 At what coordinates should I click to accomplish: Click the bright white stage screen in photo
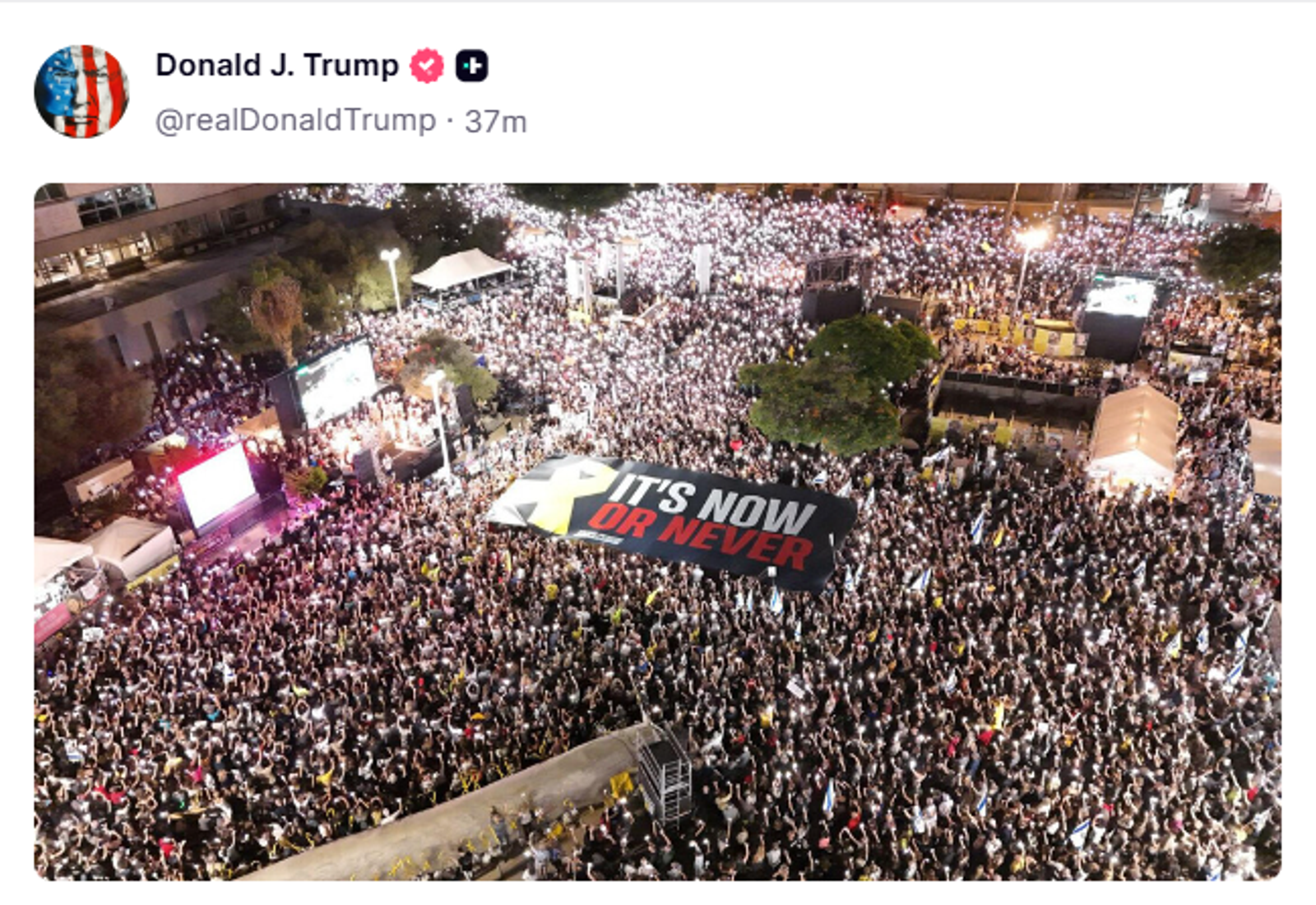216,485
